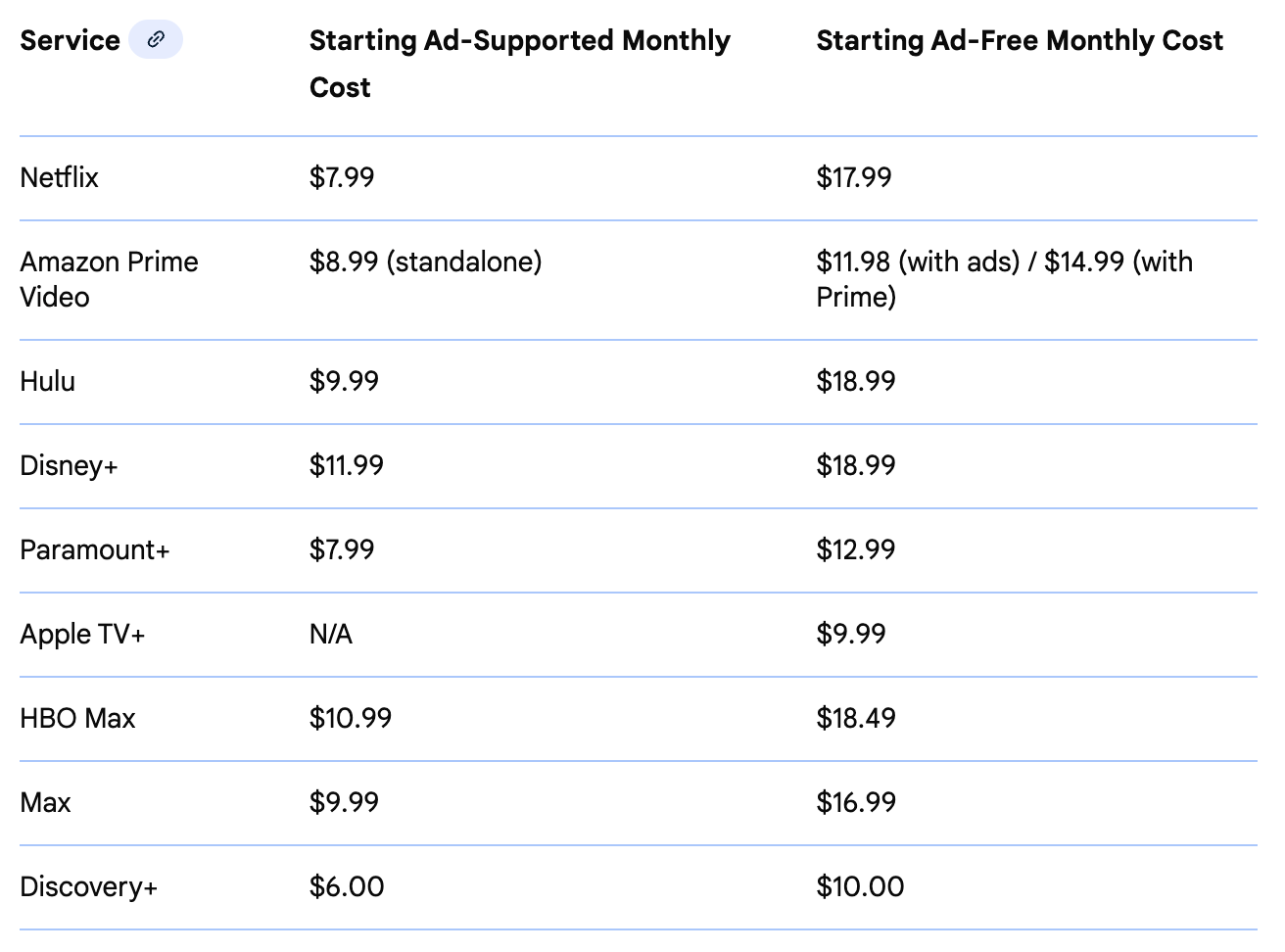Select the $10.99 HBO Max ad-supported price
This screenshot has width=1285, height=952.
click(351, 718)
